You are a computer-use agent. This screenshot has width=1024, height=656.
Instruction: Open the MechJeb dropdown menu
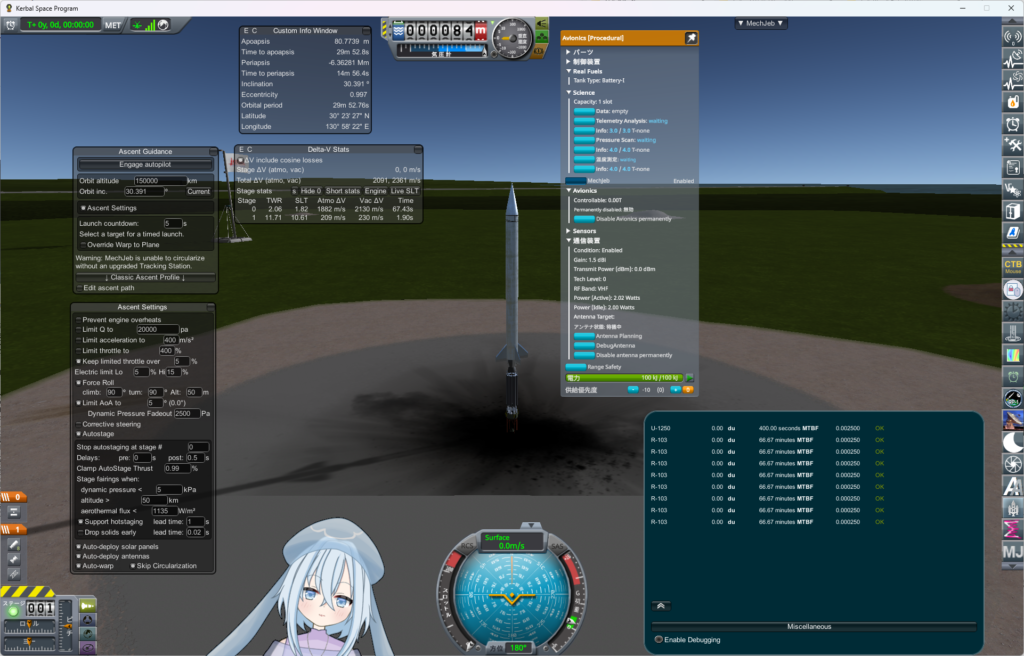pos(761,23)
